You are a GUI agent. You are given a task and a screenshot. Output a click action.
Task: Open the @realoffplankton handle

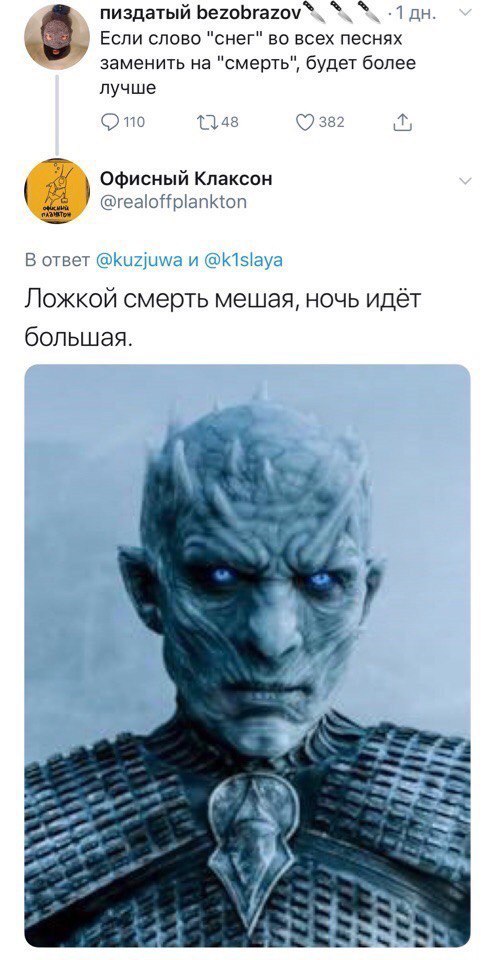pyautogui.click(x=173, y=201)
